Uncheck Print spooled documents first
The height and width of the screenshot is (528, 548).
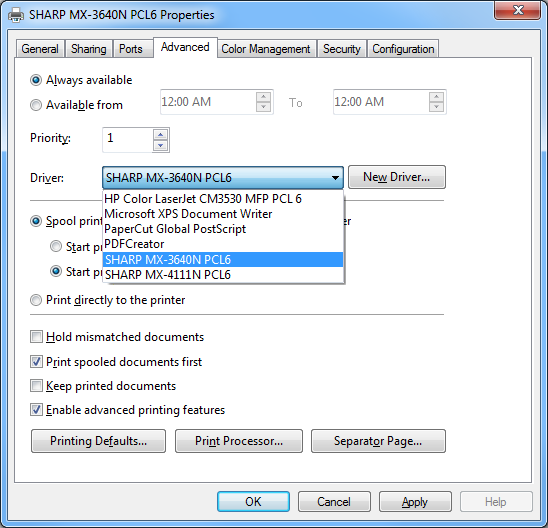tap(36, 361)
